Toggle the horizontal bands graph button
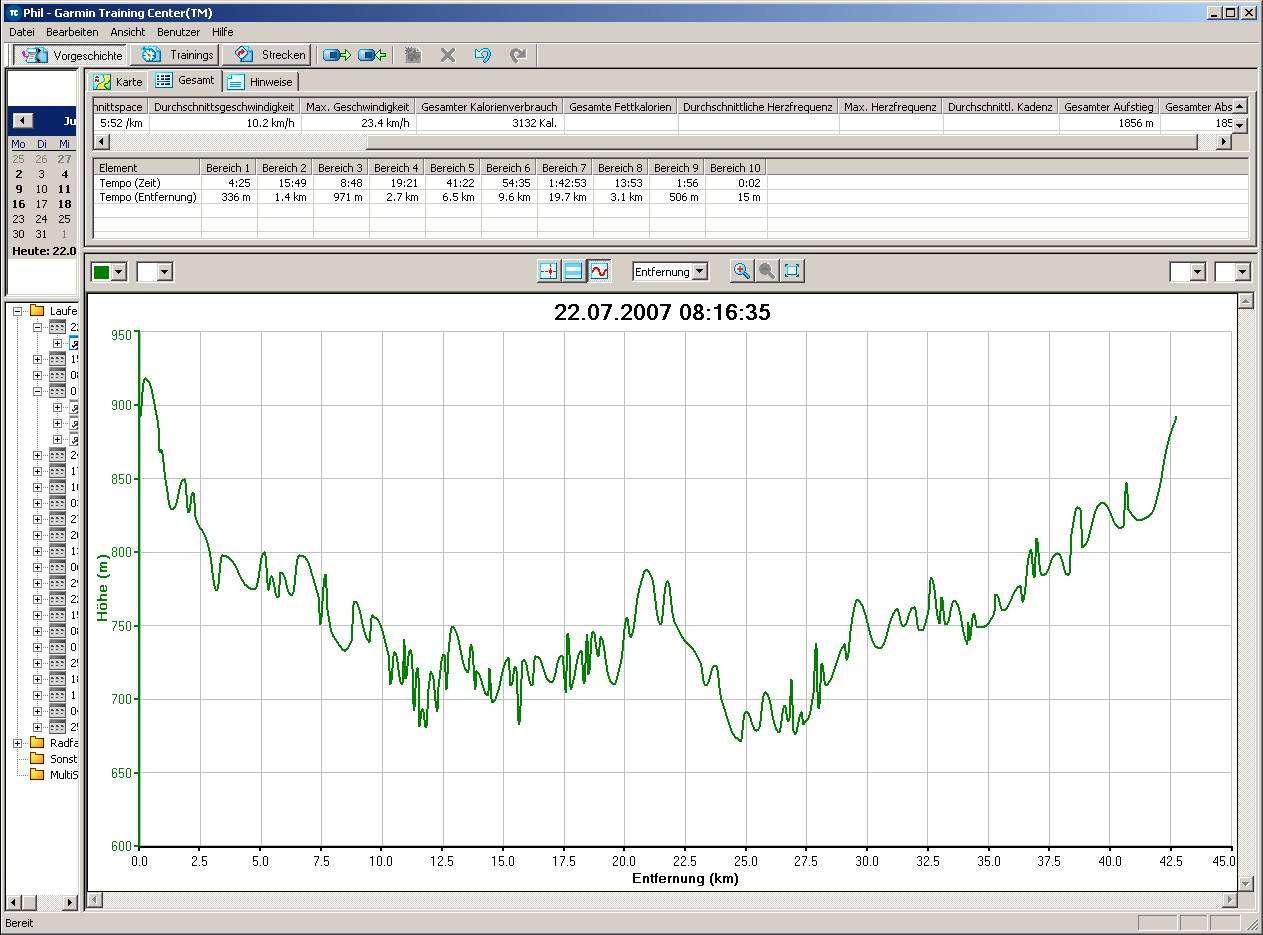 (x=573, y=271)
